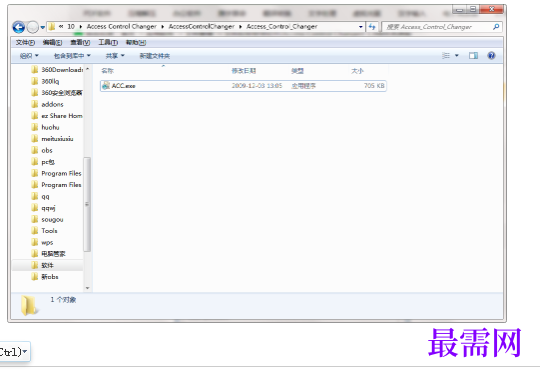Screen dimensions: 540x374
Task: Click the navigation pane scrollbar thumb
Action: tap(87, 205)
